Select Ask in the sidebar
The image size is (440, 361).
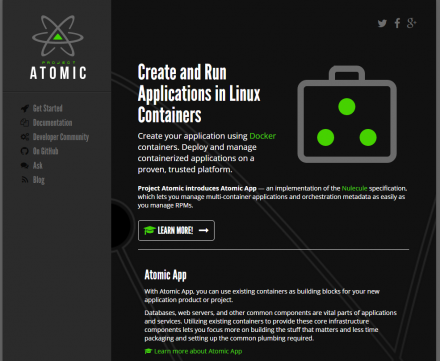point(38,166)
